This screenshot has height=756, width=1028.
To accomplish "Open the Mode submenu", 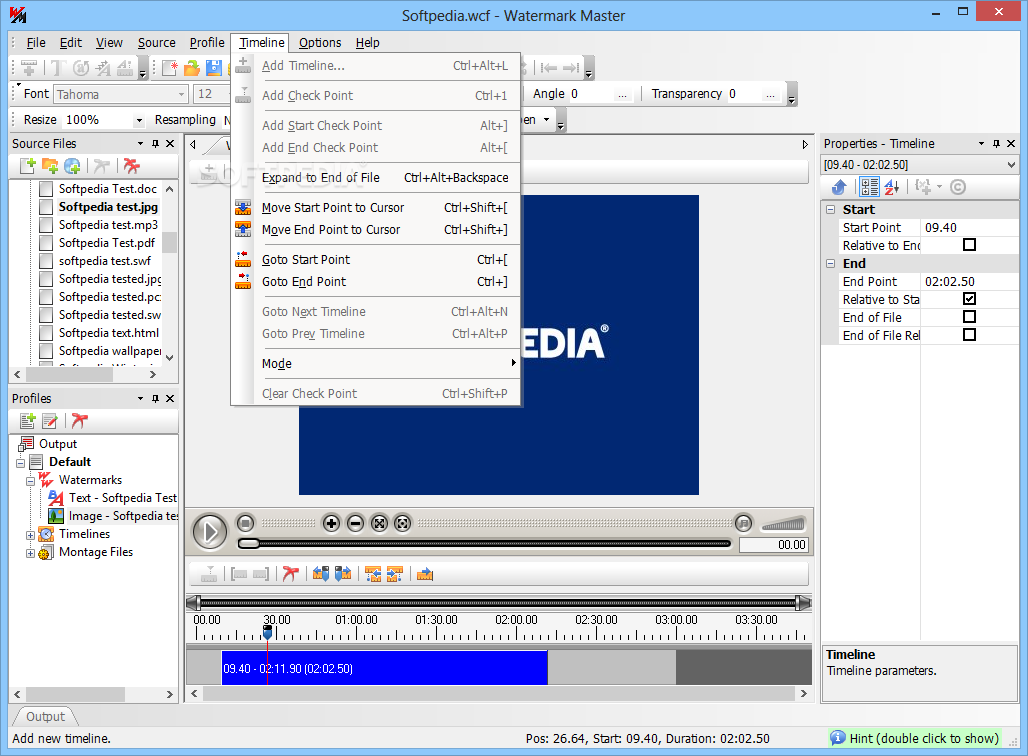I will 377,364.
